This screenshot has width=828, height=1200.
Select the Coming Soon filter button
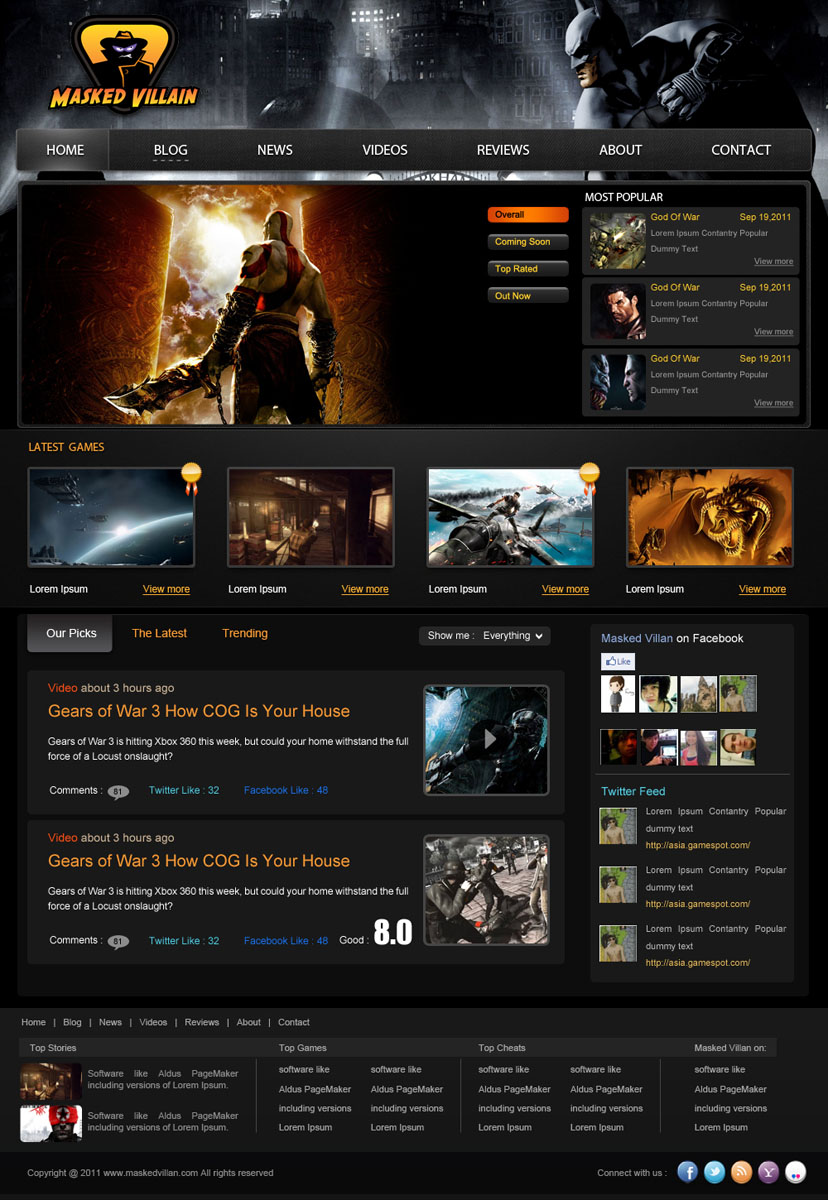[x=528, y=242]
